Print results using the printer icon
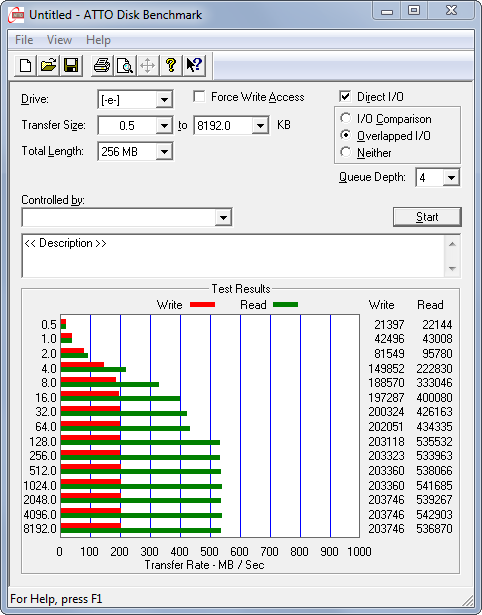Screen dimensions: 482x615 pos(102,65)
